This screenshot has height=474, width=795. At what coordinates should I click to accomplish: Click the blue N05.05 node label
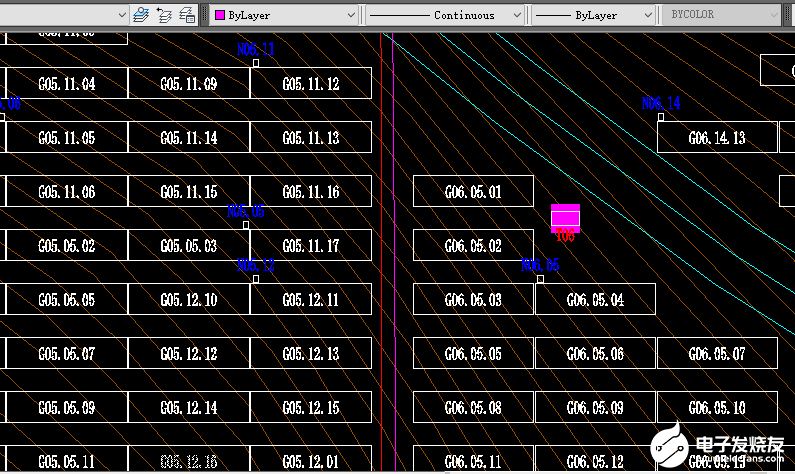[246, 211]
